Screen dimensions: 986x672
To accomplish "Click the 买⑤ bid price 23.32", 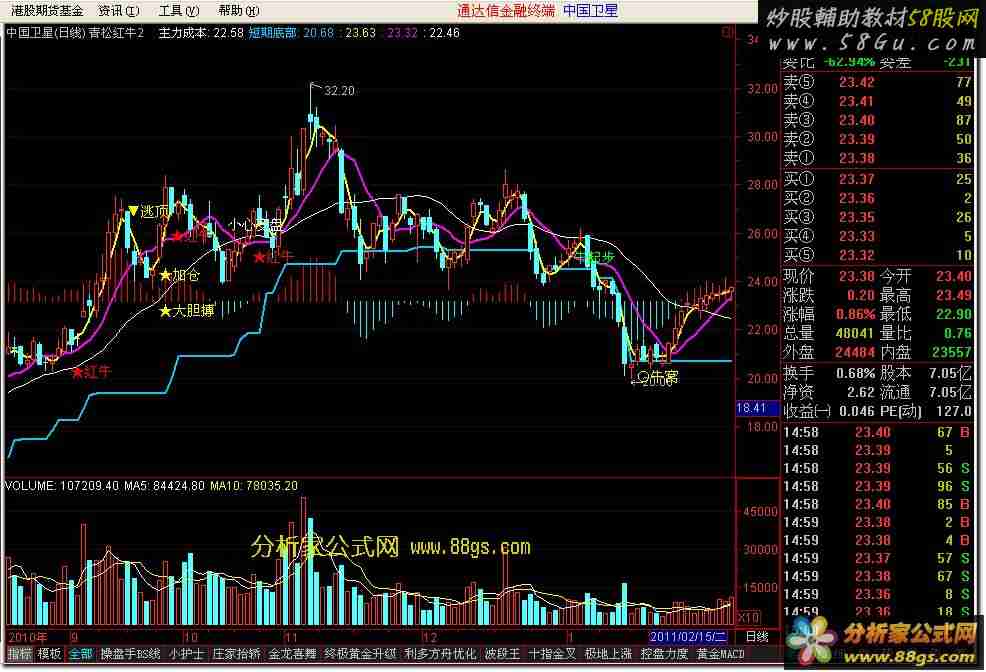I will (x=856, y=255).
